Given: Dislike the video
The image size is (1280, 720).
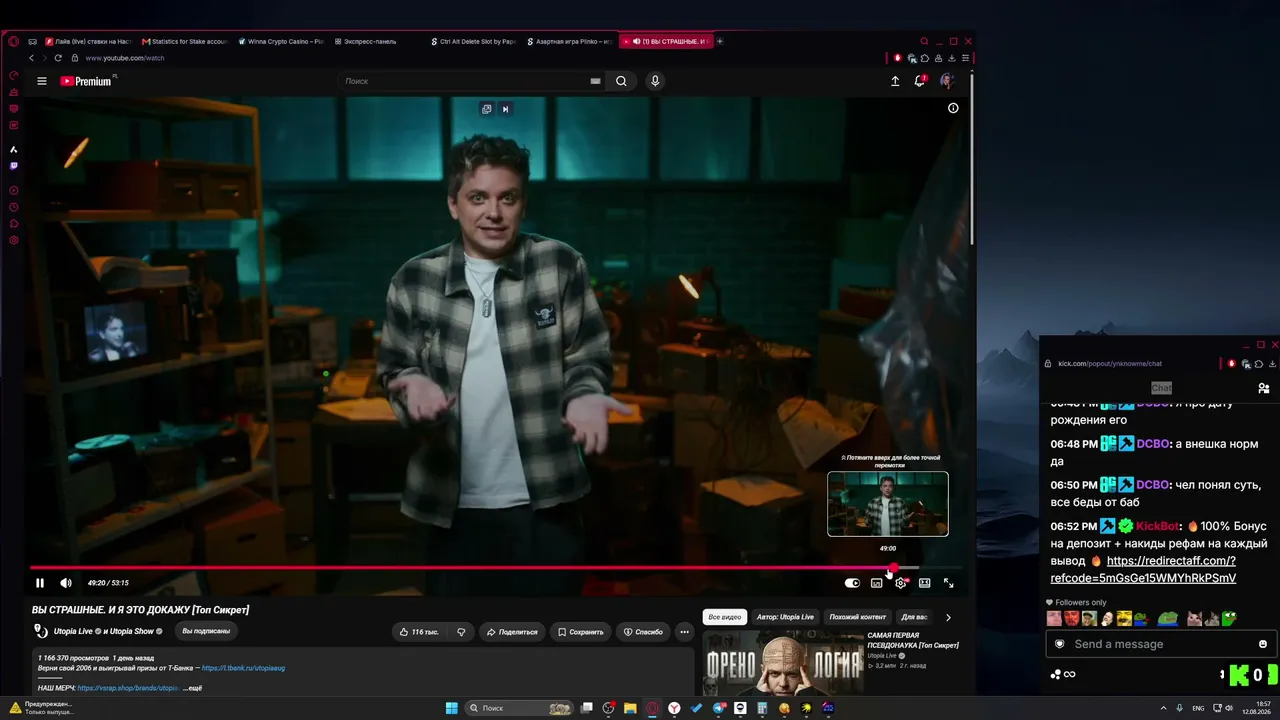Looking at the screenshot, I should tap(461, 632).
